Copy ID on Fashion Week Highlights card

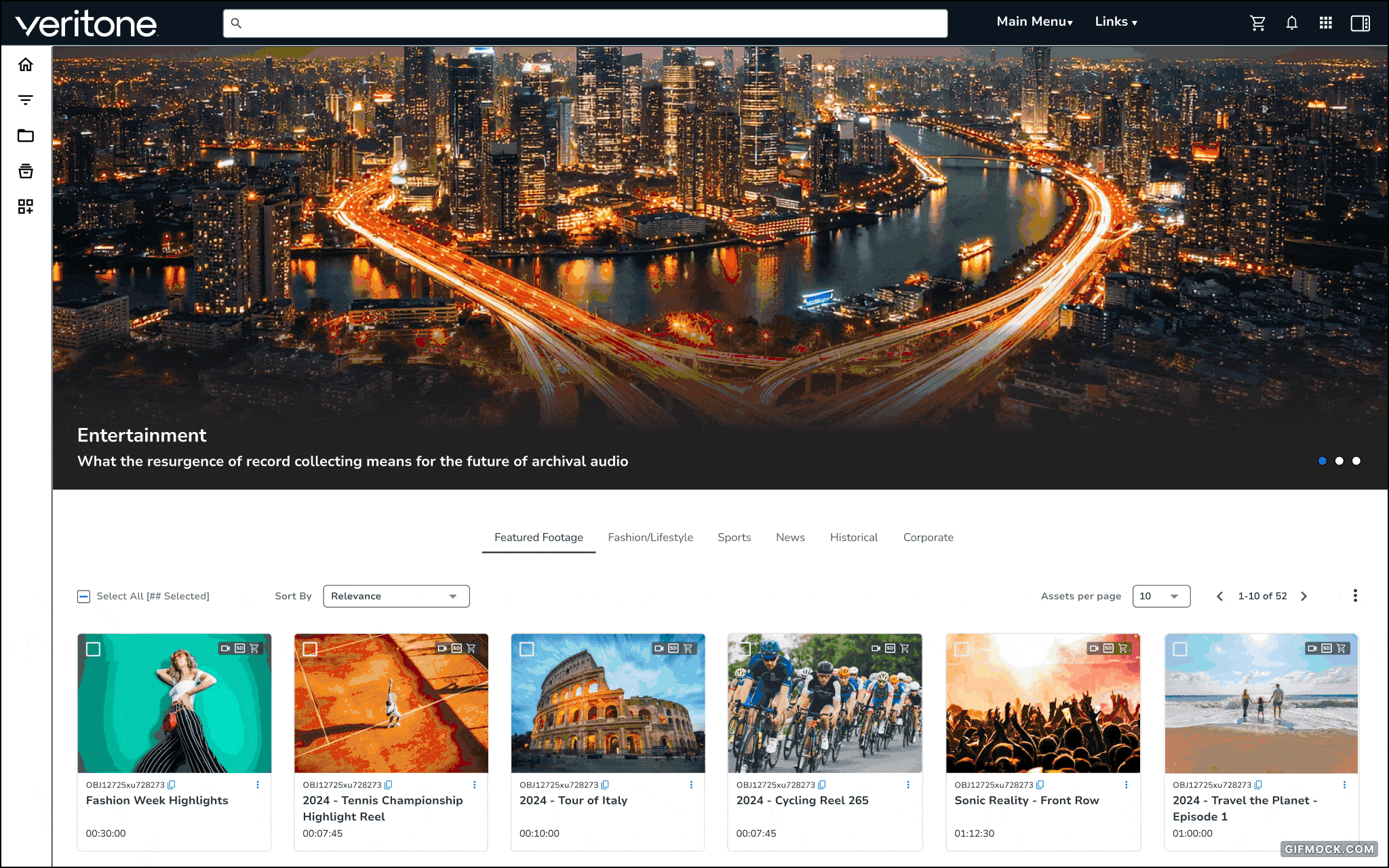click(172, 785)
